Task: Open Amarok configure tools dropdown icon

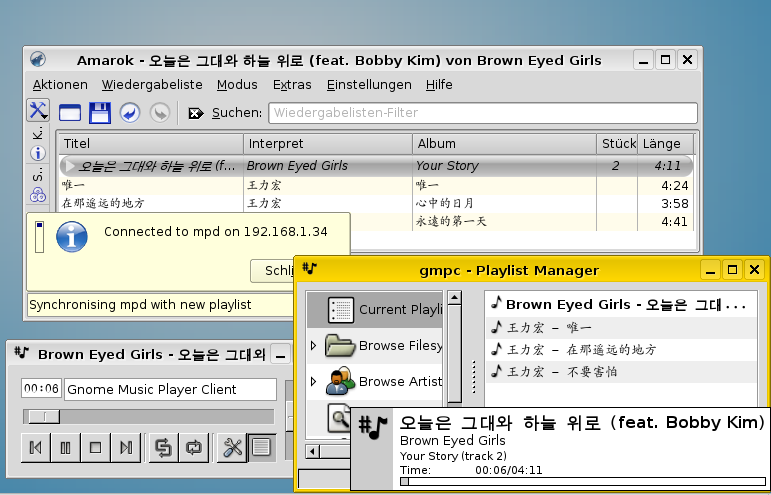Action: tap(38, 111)
